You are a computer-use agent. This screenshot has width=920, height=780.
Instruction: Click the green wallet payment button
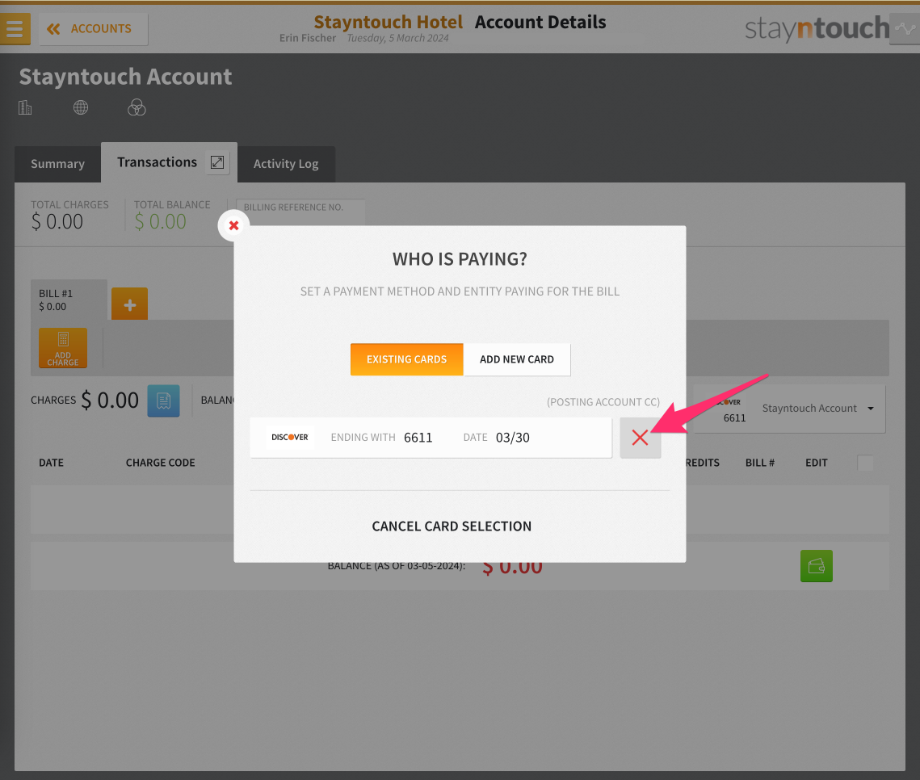pyautogui.click(x=816, y=566)
